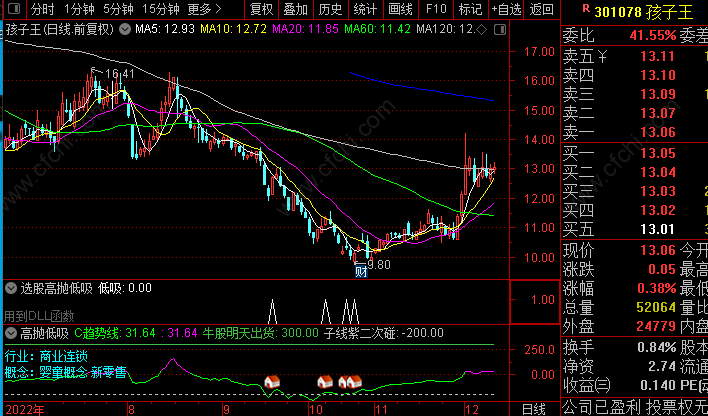Click the 外盘 24779 value
Image resolution: width=708 pixels, height=416 pixels.
[656, 326]
